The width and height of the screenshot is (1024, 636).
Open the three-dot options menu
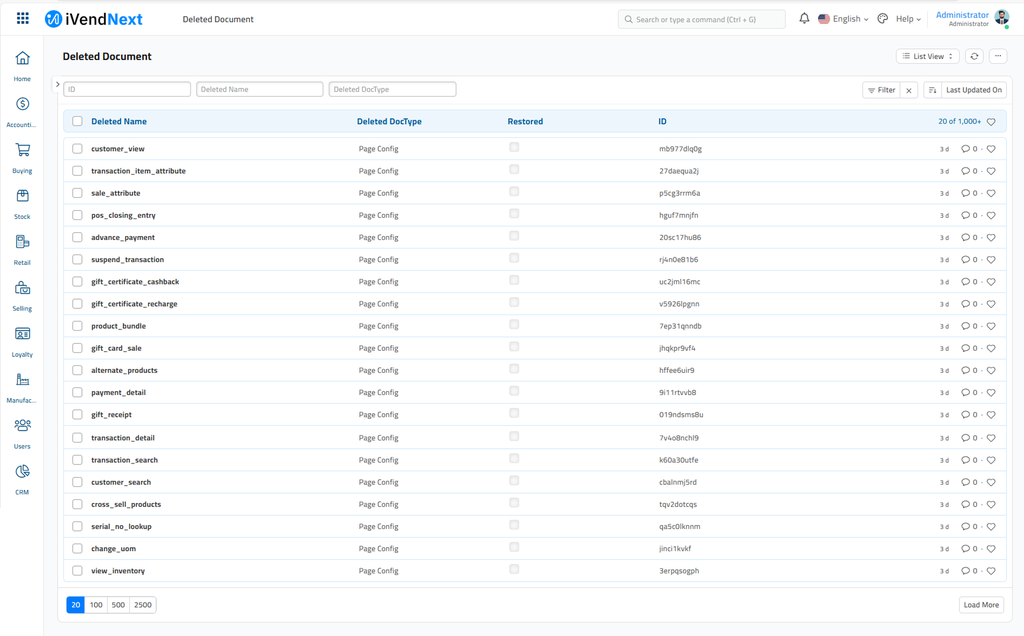pyautogui.click(x=998, y=56)
